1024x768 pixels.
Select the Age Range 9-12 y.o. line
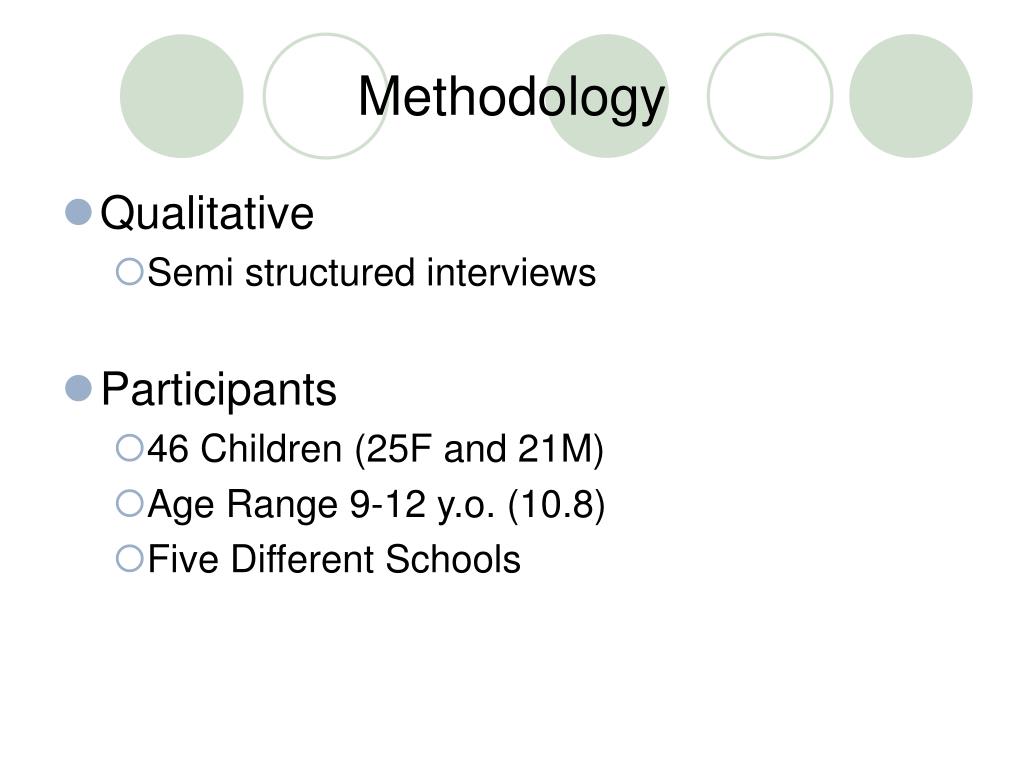click(x=377, y=505)
